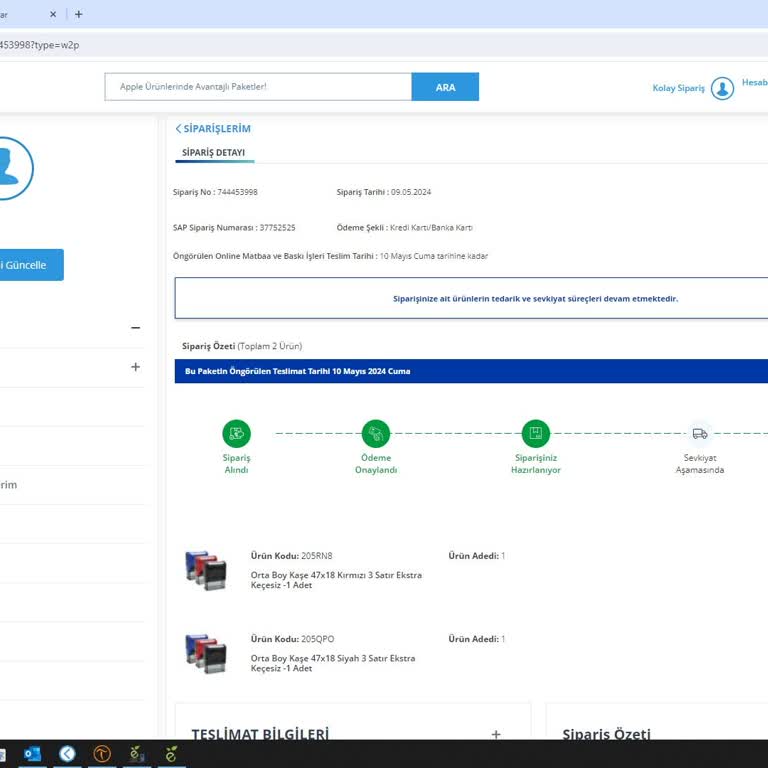Click the blue estimated delivery date banner
The image size is (768, 768).
coord(471,371)
